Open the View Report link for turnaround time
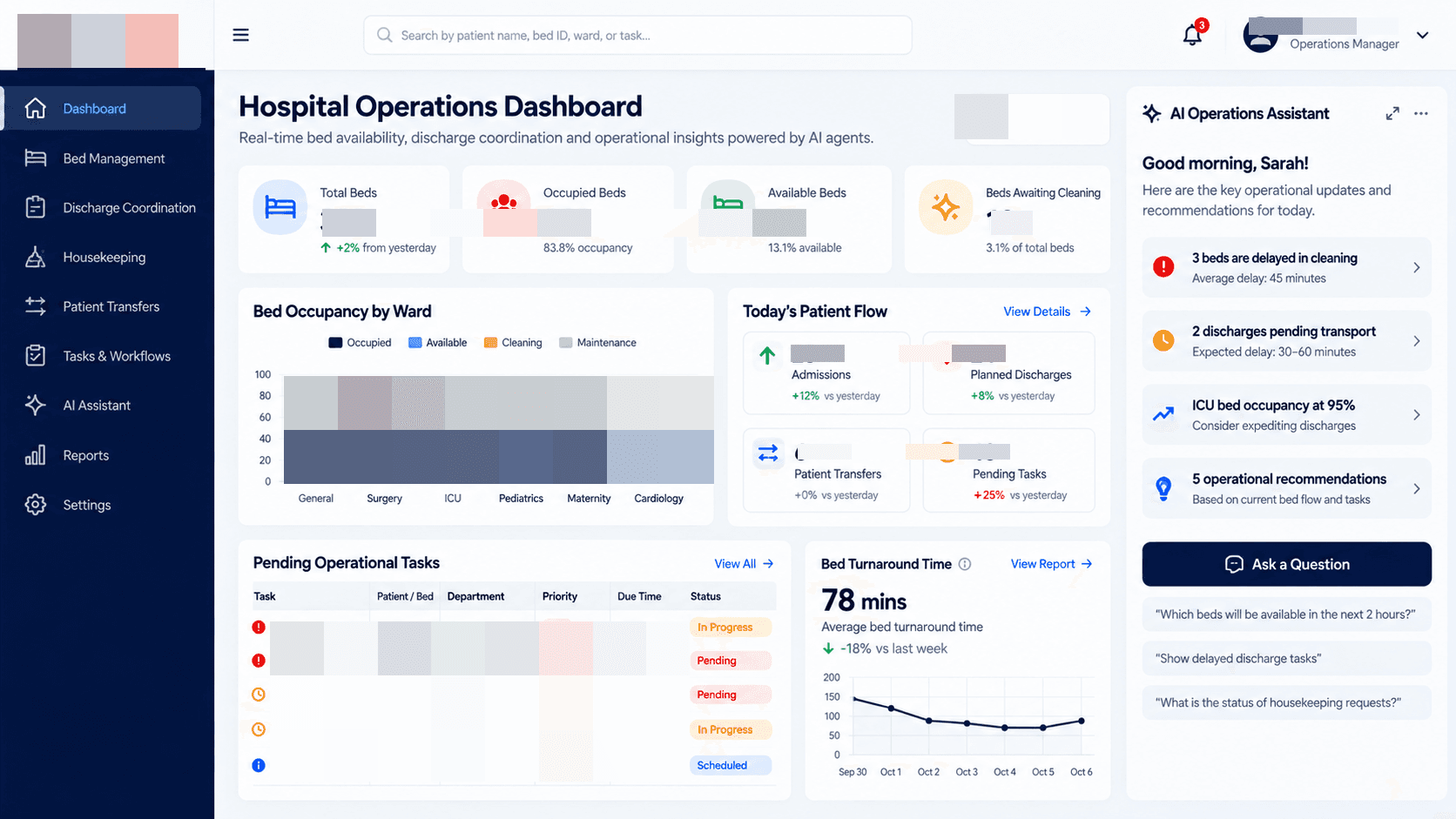 1051,564
